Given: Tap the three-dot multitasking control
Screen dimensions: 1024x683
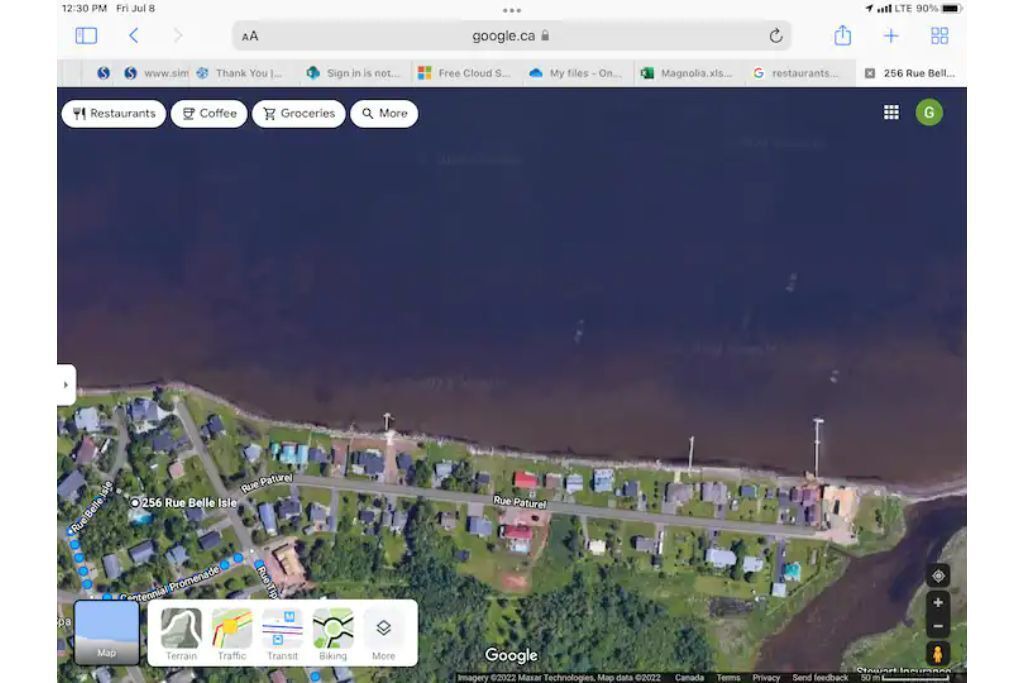Looking at the screenshot, I should pos(512,10).
